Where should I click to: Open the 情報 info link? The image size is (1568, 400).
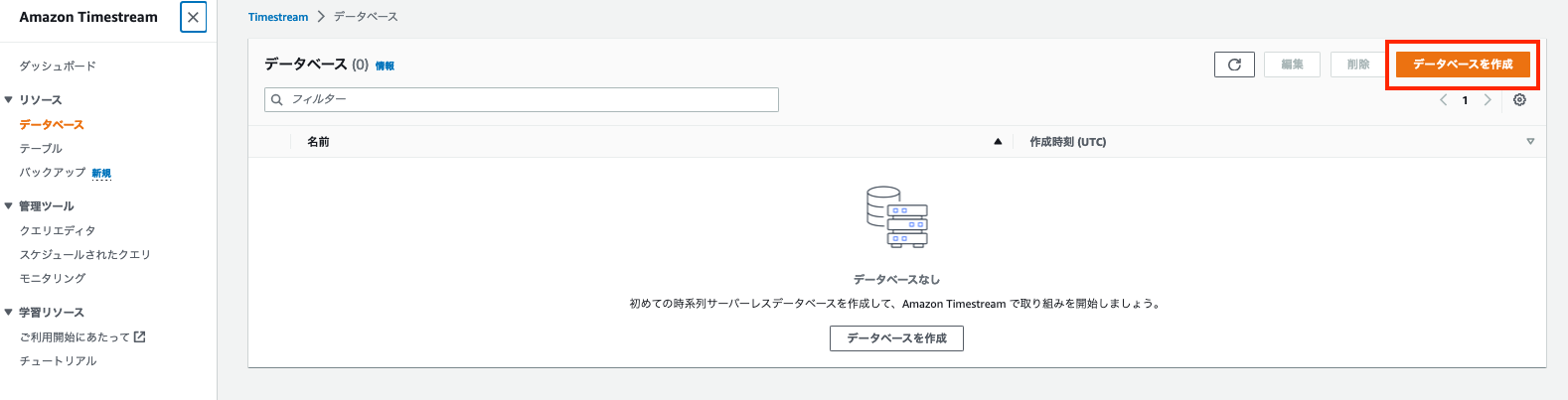pyautogui.click(x=385, y=67)
